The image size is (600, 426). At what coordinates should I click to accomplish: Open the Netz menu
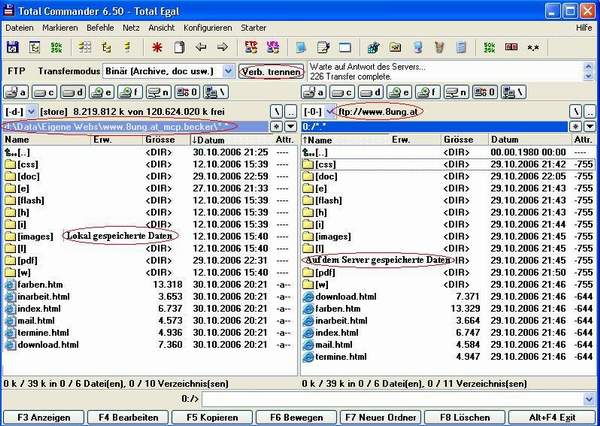click(x=131, y=28)
